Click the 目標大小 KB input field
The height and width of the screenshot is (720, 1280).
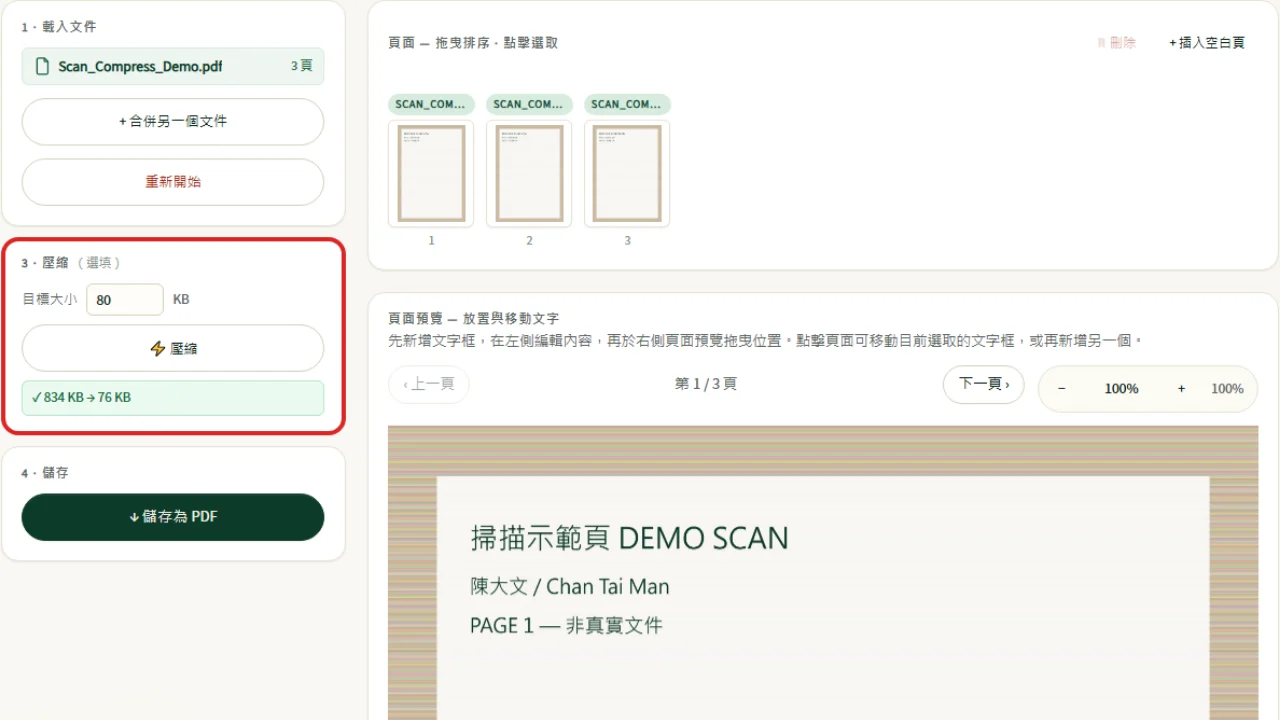tap(125, 300)
